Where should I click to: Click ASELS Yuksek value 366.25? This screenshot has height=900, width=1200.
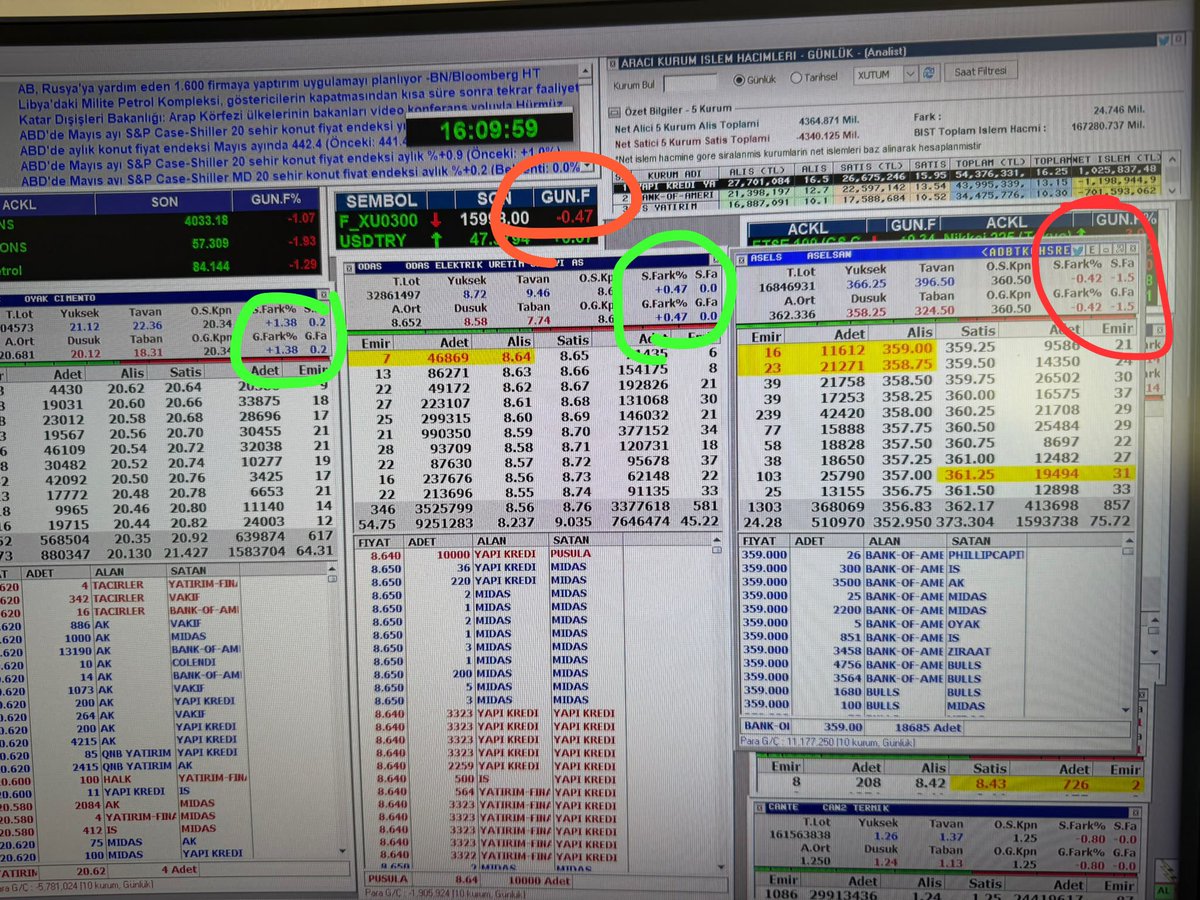tap(864, 283)
